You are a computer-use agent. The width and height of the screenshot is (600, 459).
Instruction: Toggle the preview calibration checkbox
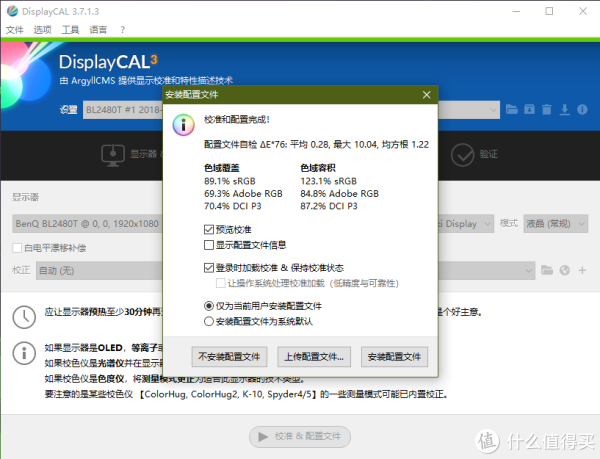pos(209,230)
